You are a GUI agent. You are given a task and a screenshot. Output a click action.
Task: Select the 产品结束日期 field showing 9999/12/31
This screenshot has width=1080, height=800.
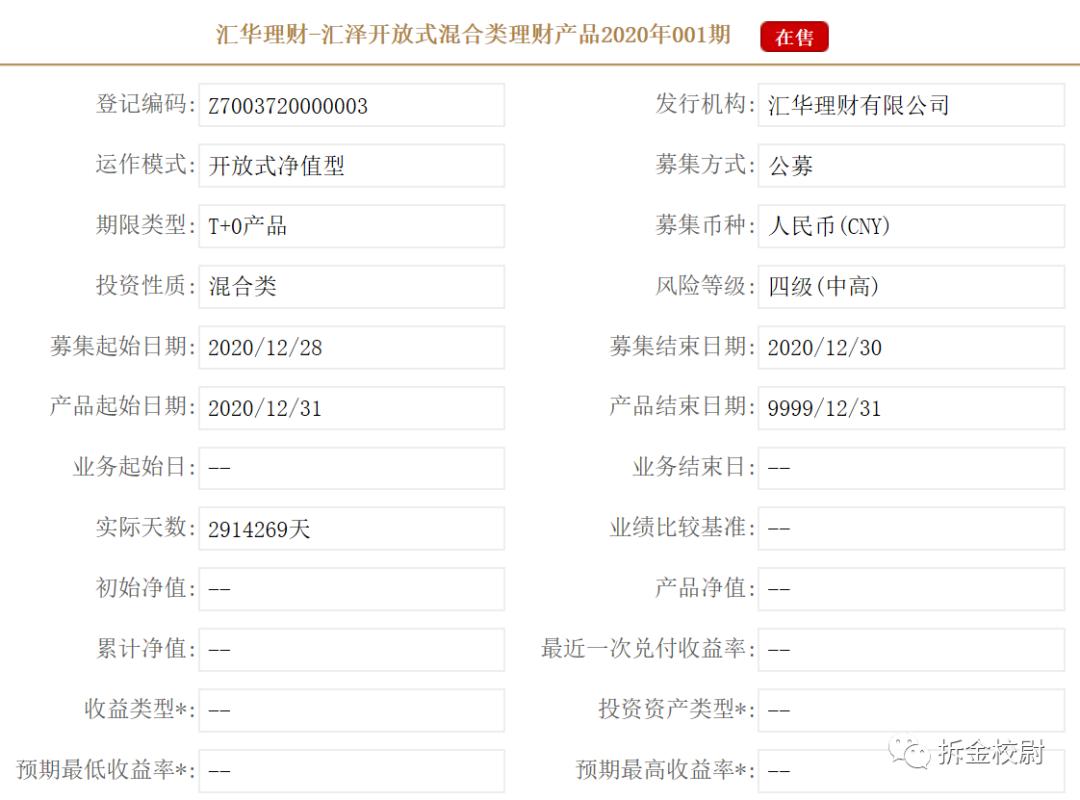pos(910,407)
